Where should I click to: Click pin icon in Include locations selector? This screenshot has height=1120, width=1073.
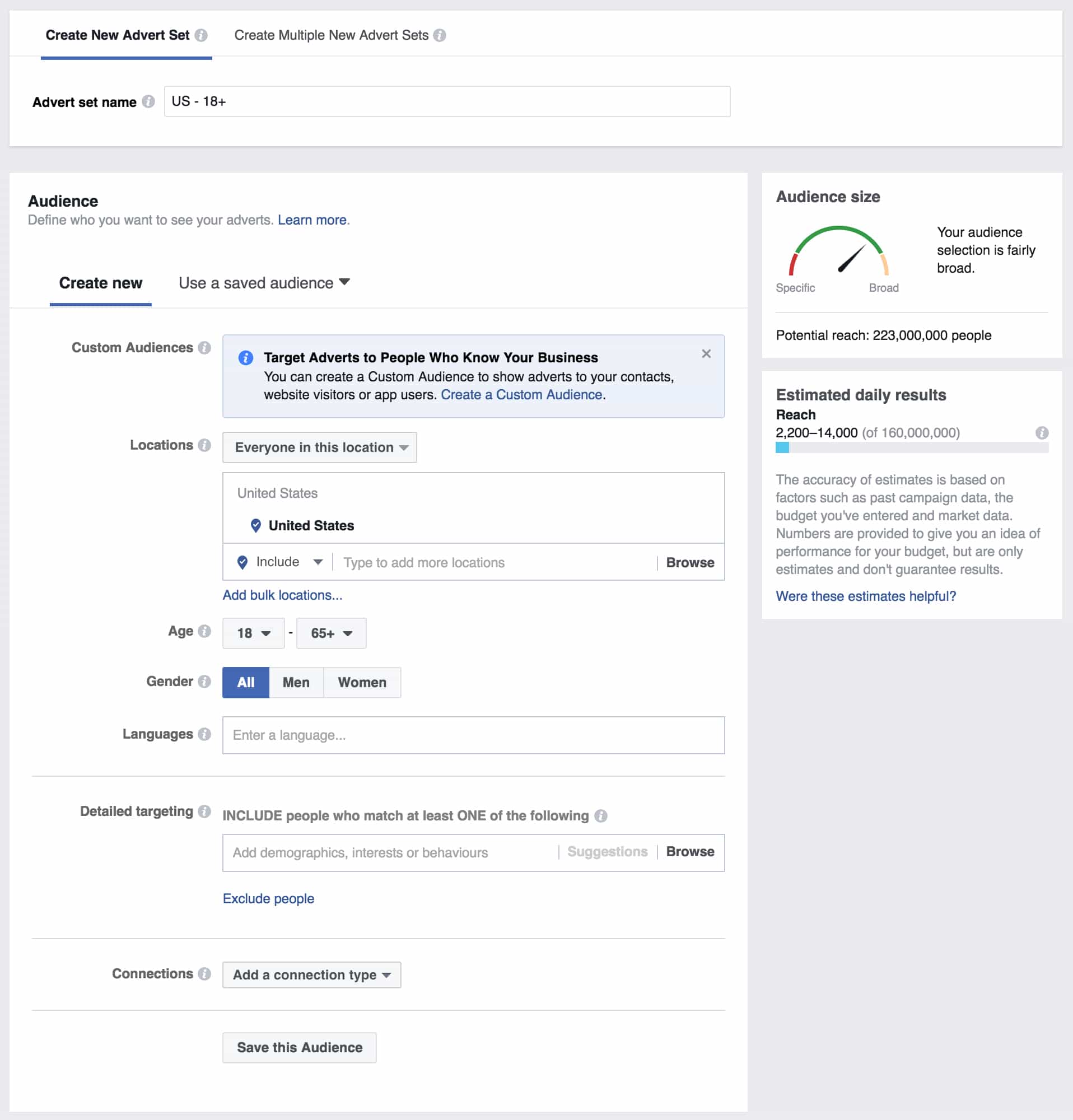pyautogui.click(x=242, y=562)
